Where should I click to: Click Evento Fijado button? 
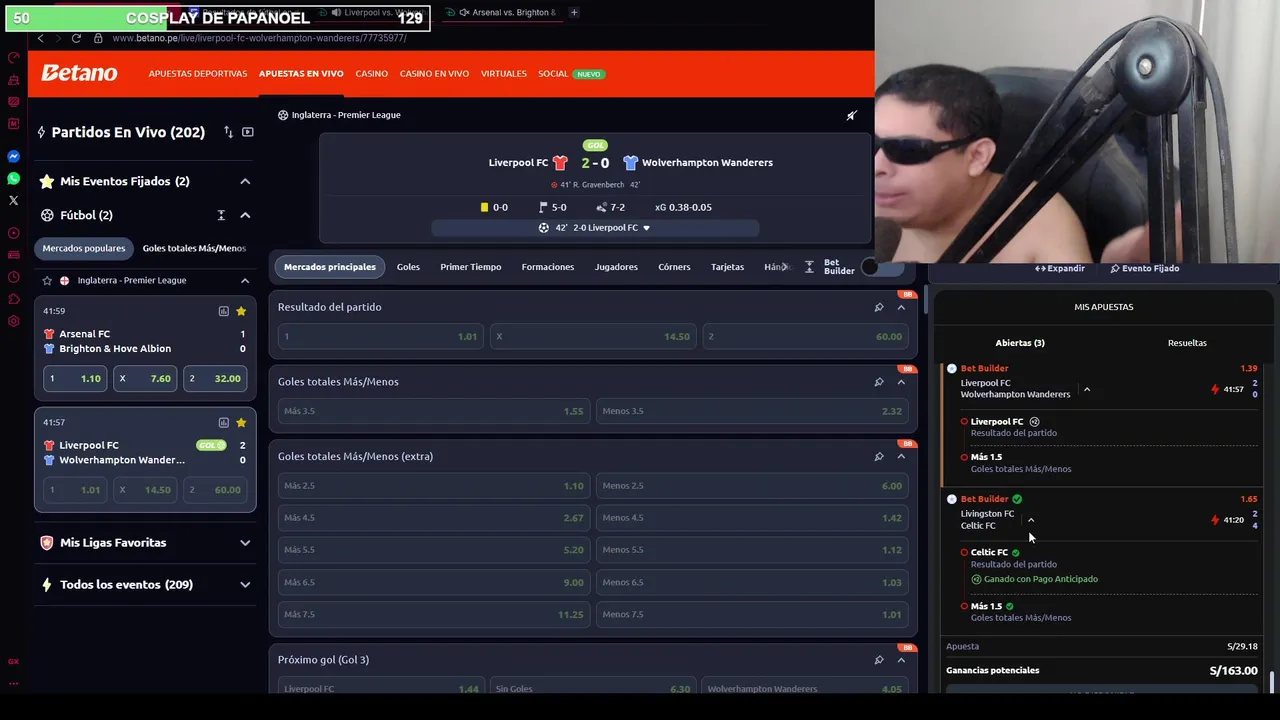pos(1145,268)
